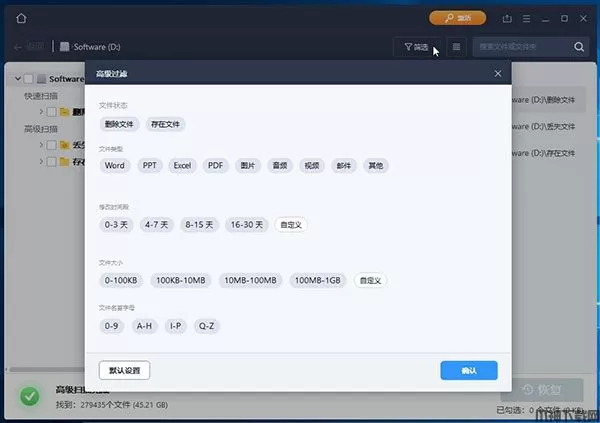Select the 快速扫描 tree label
Screen dimensions: 600x423
41,96
